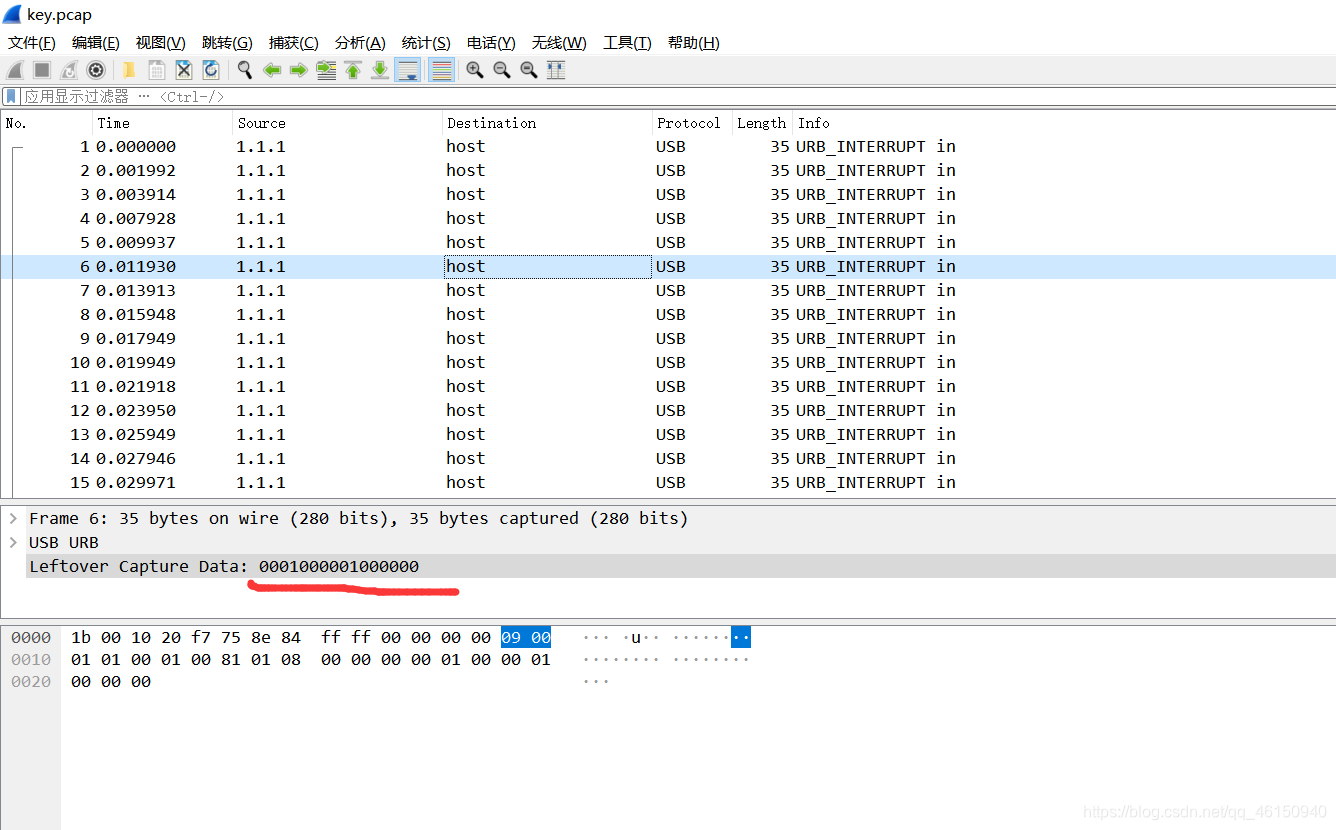Open the 捕获(C) menu

point(294,43)
